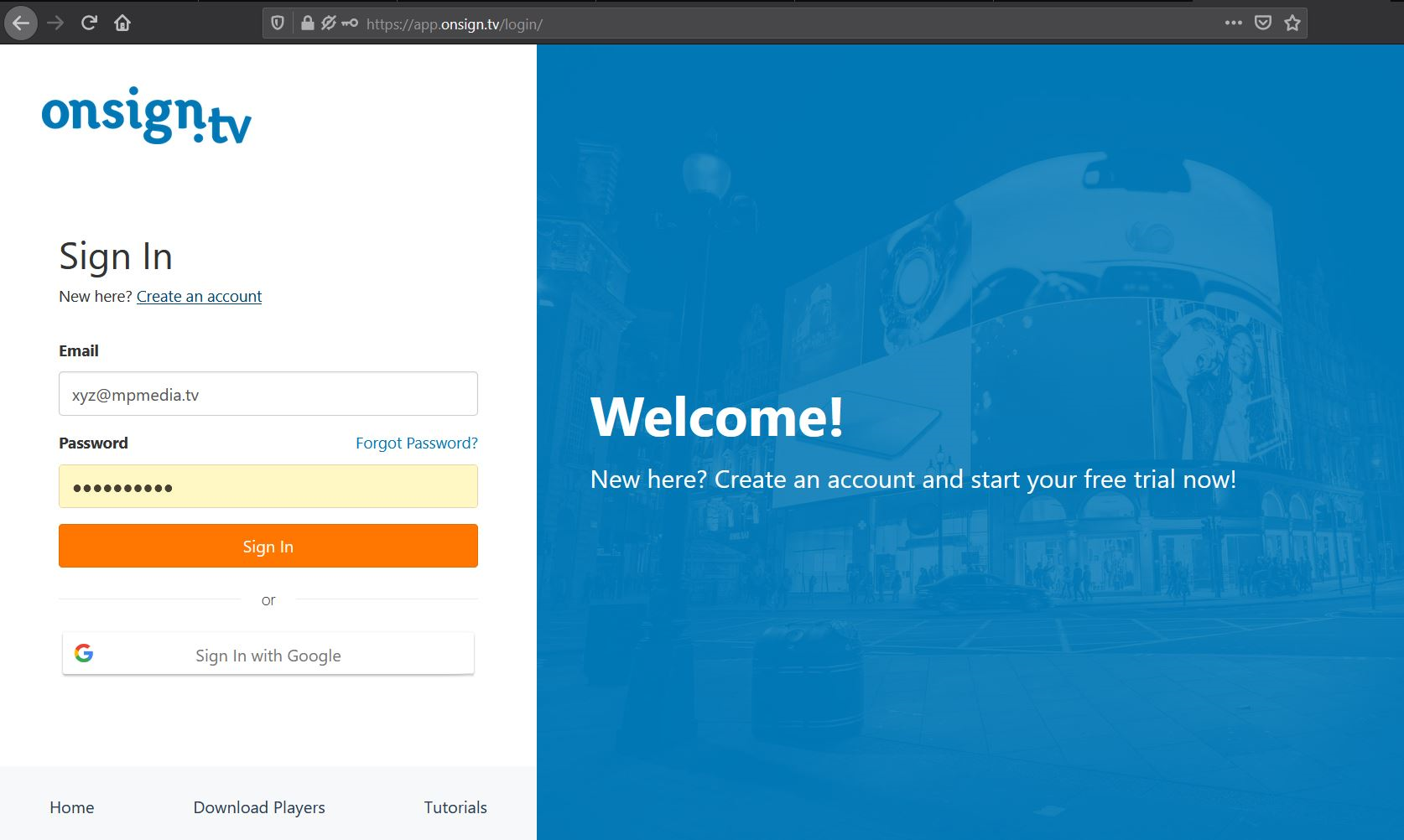Open page actions three-dot menu

pos(1233,23)
